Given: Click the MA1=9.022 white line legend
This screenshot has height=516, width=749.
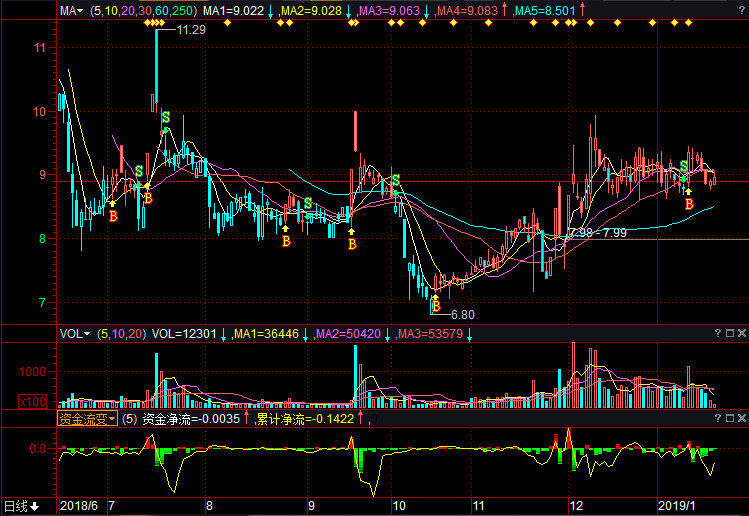Looking at the screenshot, I should [233, 11].
